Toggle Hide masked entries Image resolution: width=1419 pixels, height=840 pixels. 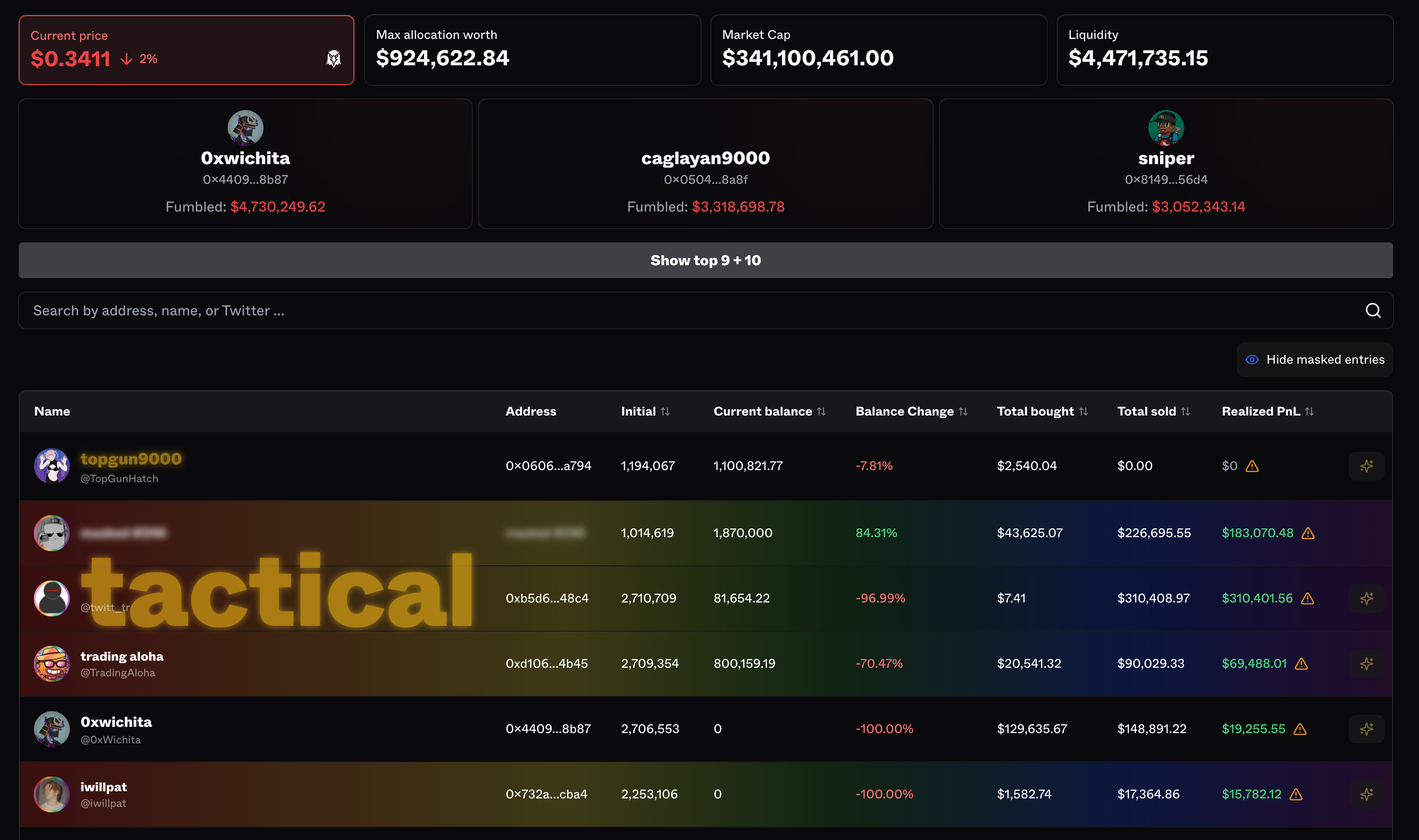[x=1314, y=360]
